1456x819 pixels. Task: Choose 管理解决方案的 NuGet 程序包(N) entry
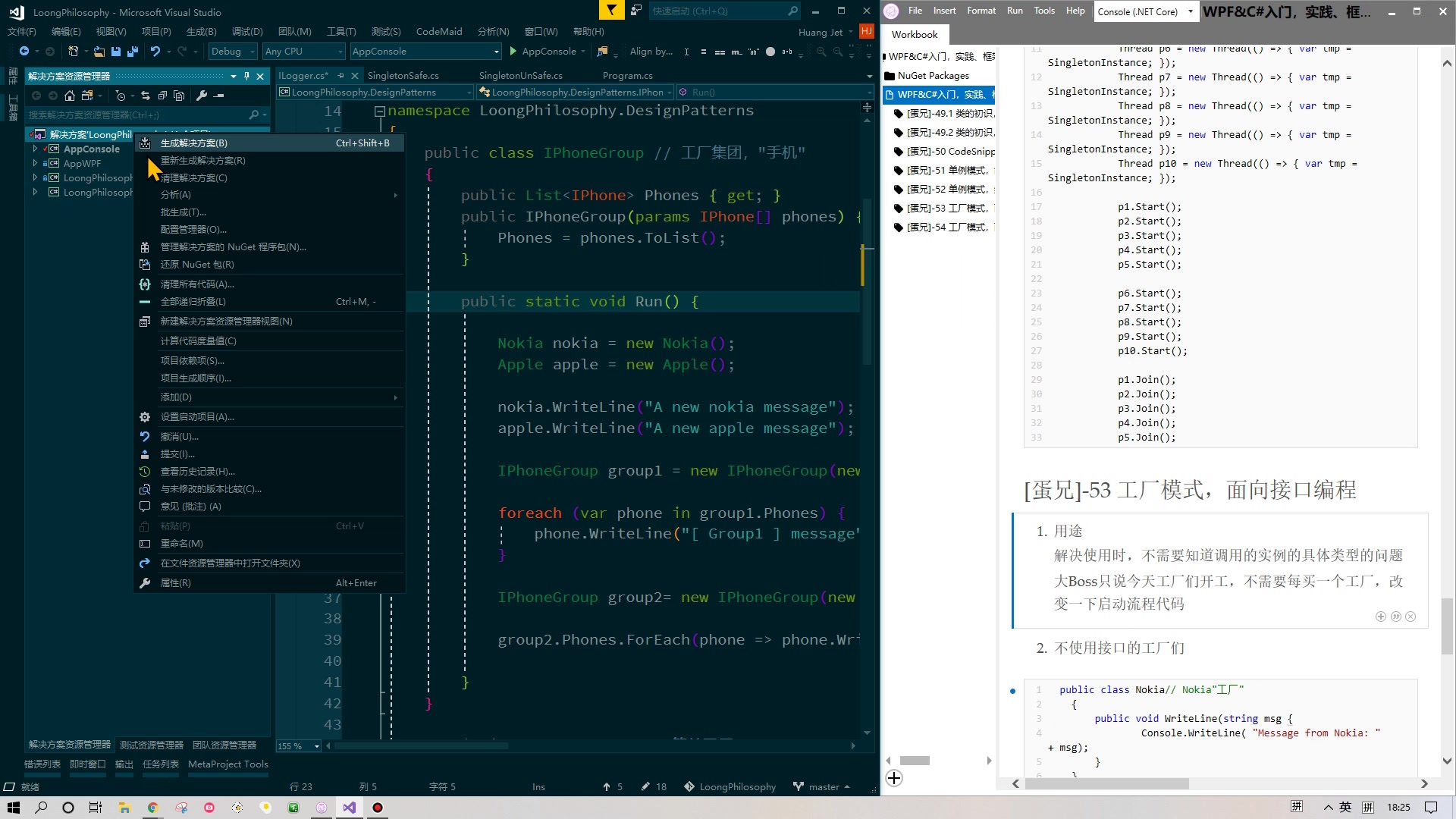click(x=269, y=247)
